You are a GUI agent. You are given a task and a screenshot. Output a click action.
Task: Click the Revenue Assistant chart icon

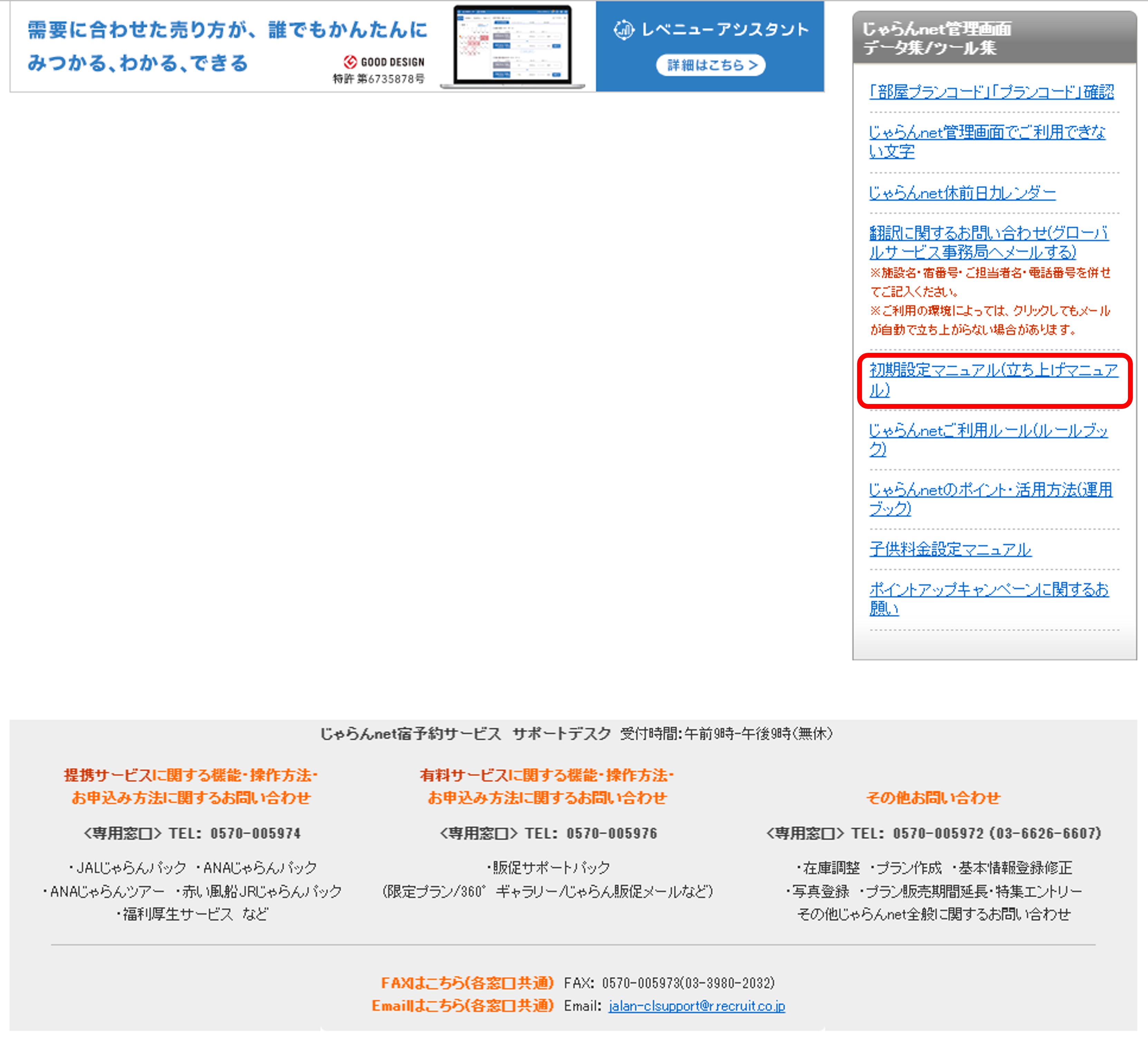(x=624, y=30)
